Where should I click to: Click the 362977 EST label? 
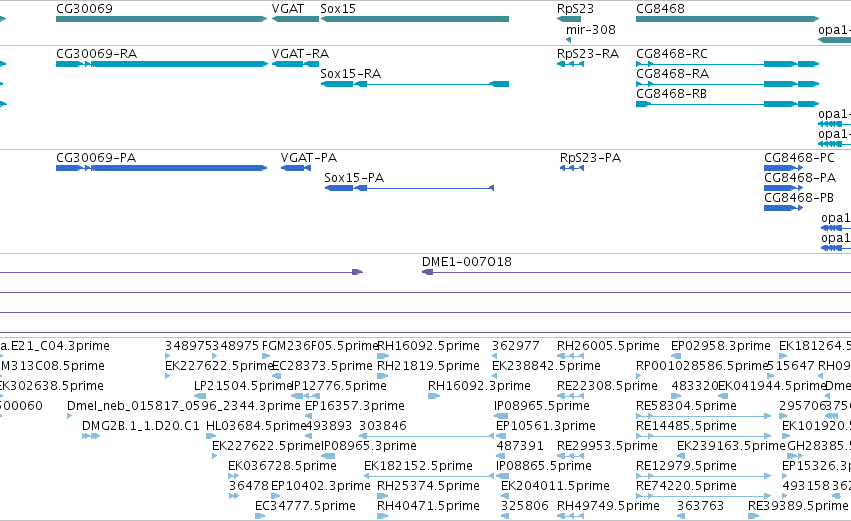(x=516, y=346)
